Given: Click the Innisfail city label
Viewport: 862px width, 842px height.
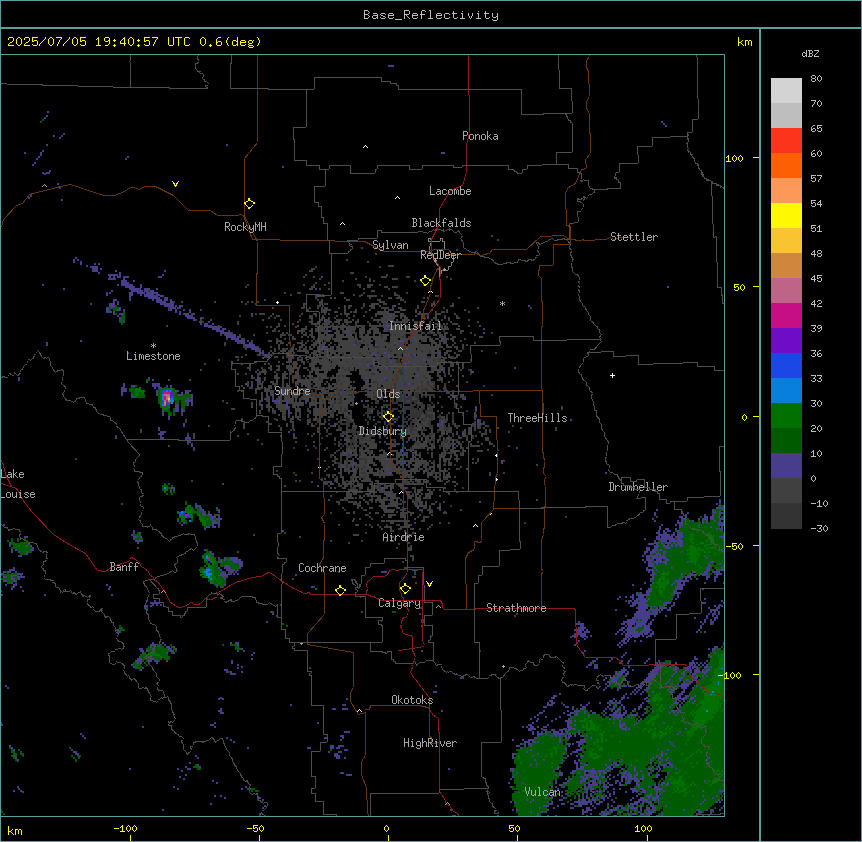Looking at the screenshot, I should 415,326.
